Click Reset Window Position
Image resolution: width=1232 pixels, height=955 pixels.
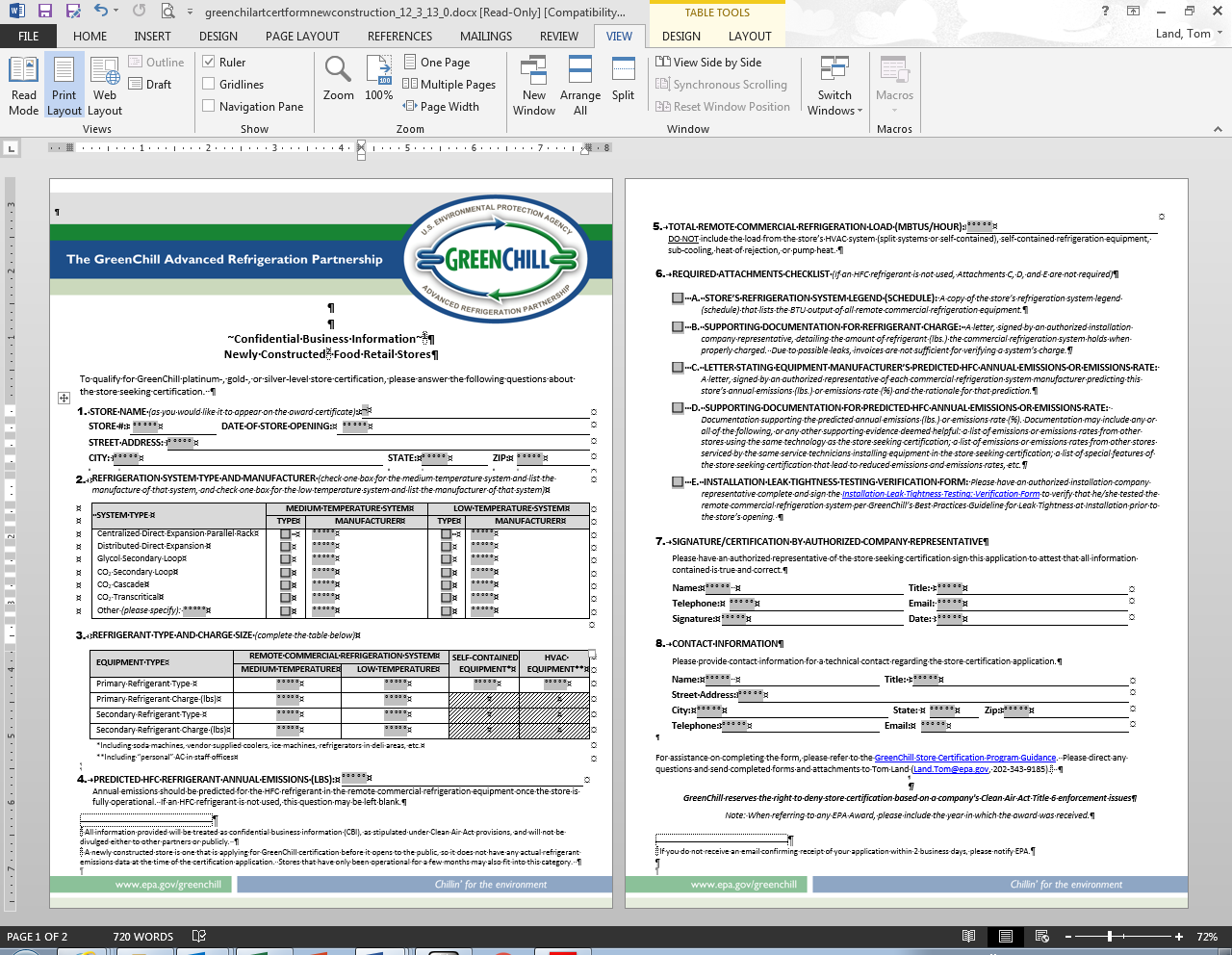click(723, 106)
